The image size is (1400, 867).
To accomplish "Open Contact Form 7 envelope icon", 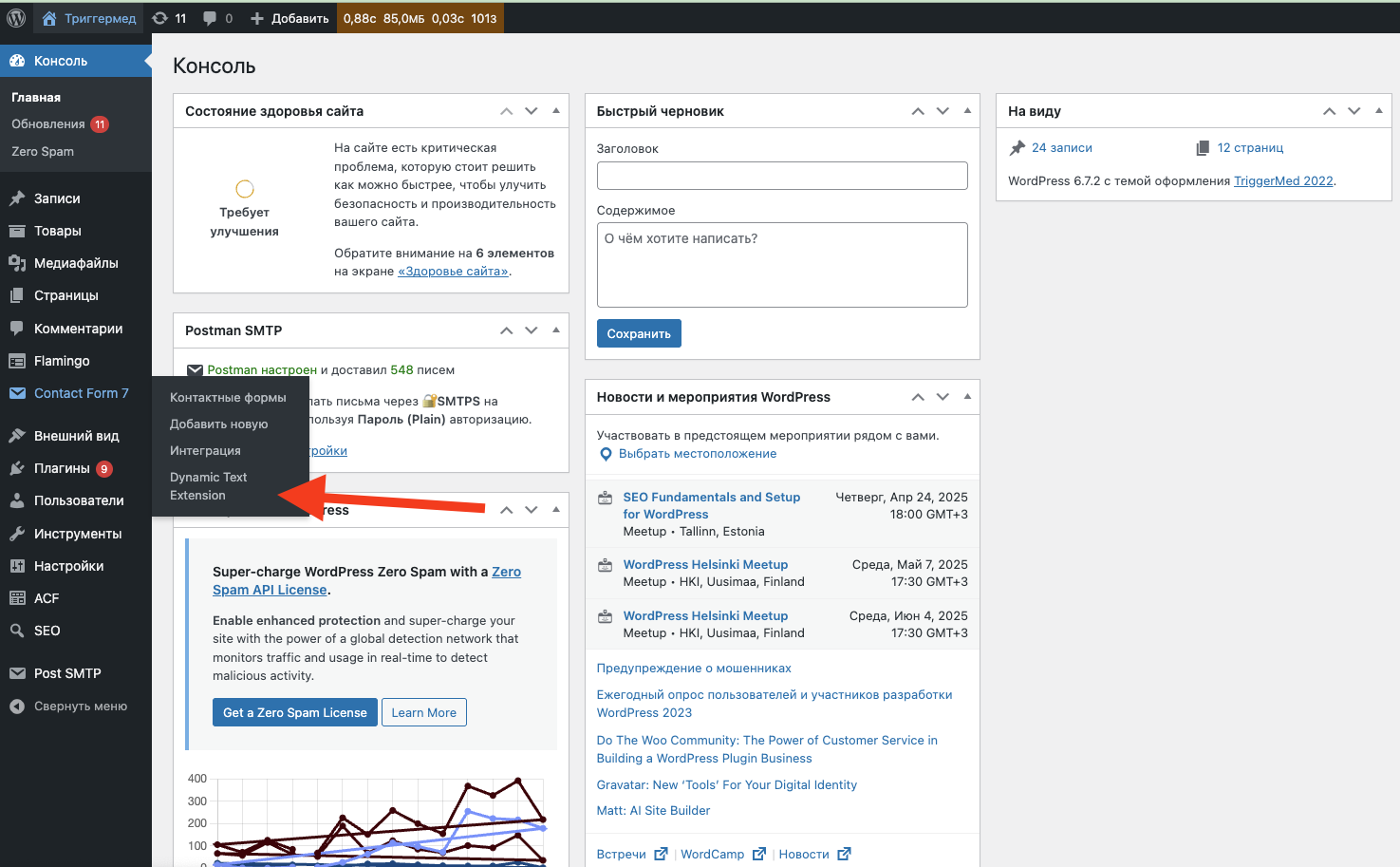I will [x=17, y=393].
